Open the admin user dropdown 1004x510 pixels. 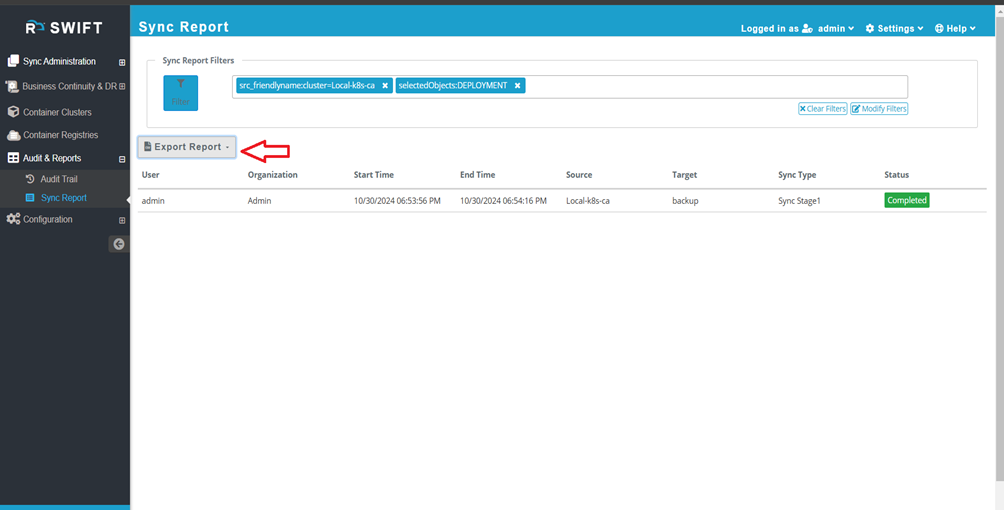pos(836,28)
